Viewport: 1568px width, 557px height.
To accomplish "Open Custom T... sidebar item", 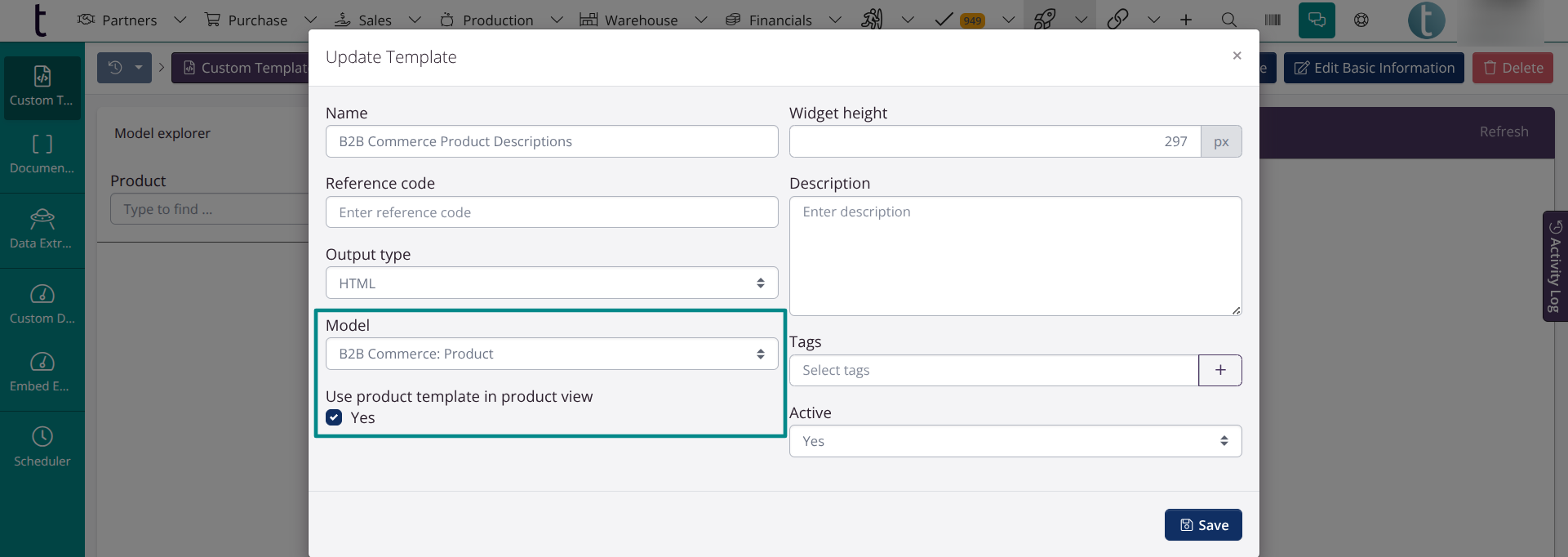I will (42, 87).
